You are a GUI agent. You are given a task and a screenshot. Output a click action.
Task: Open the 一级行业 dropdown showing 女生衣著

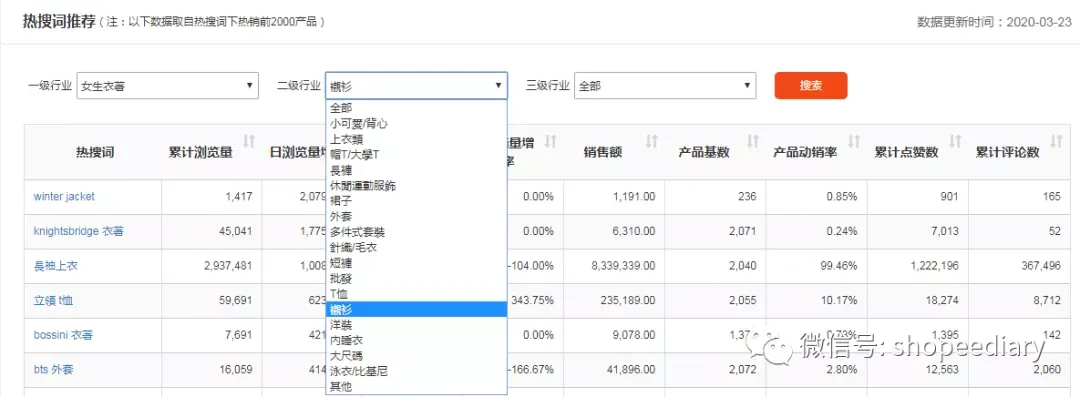click(x=167, y=86)
